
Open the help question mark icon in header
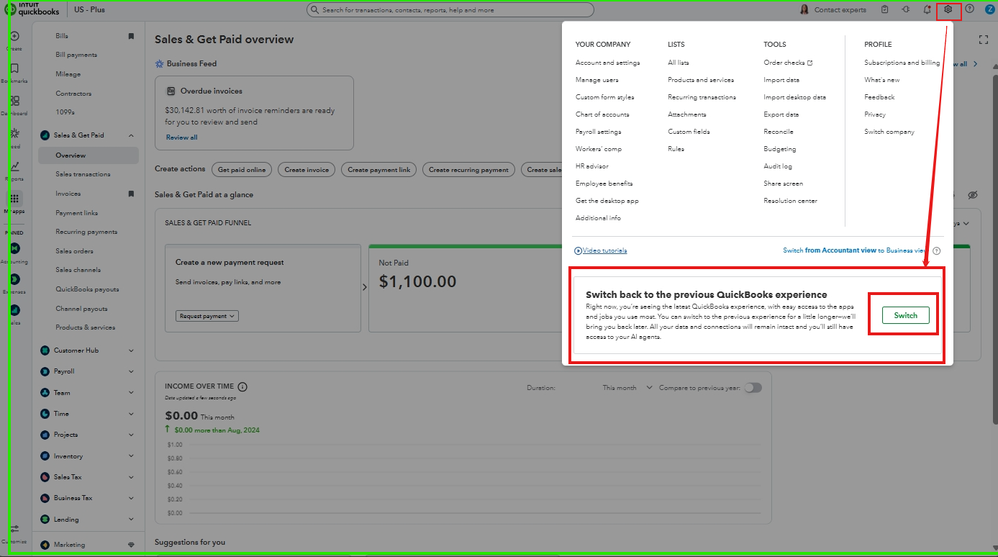(969, 10)
